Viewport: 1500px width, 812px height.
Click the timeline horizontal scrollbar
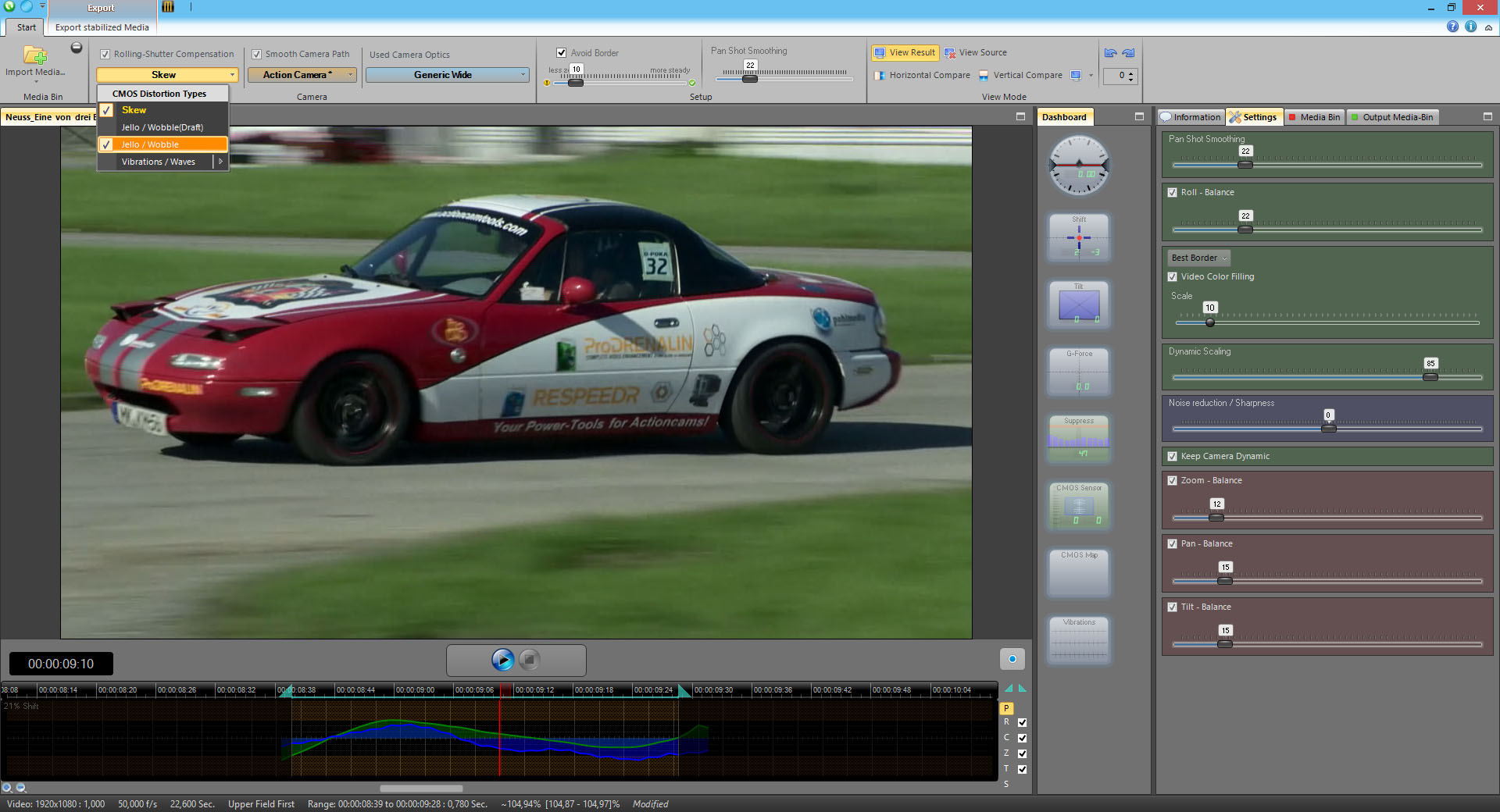pyautogui.click(x=421, y=788)
